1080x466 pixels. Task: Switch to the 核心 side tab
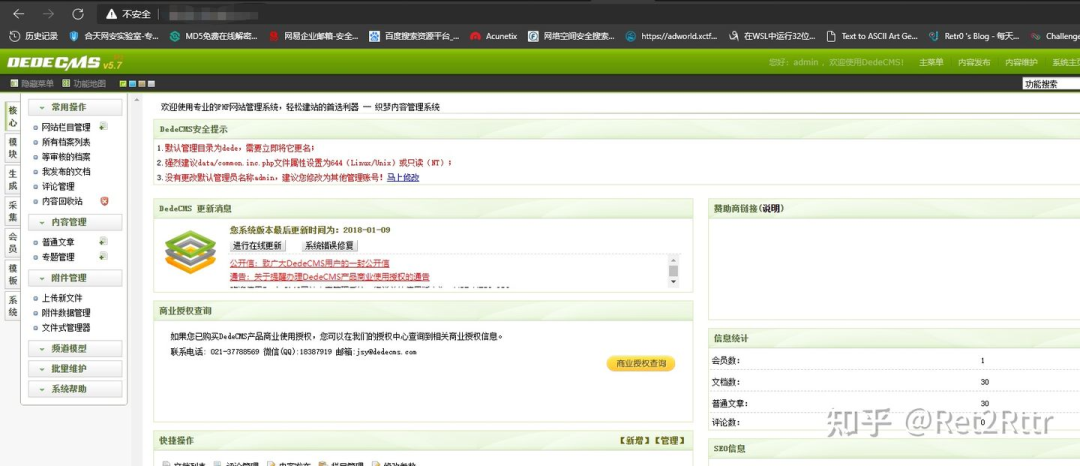[x=12, y=116]
